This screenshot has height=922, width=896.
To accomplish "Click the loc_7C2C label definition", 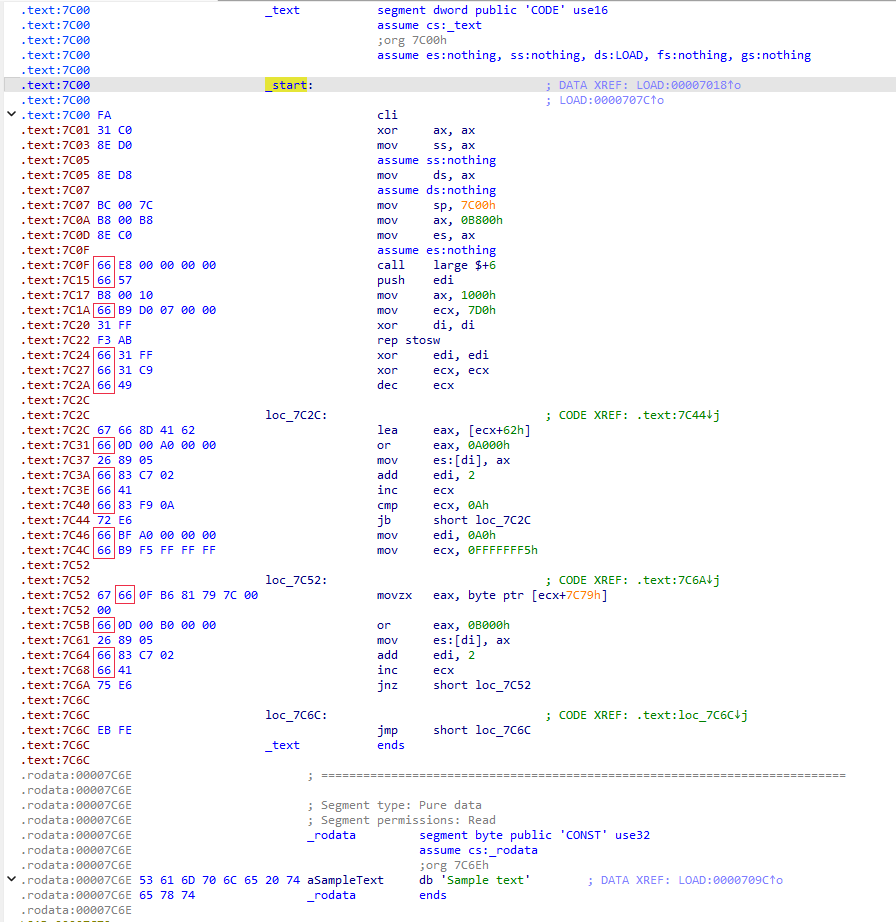I will 295,415.
